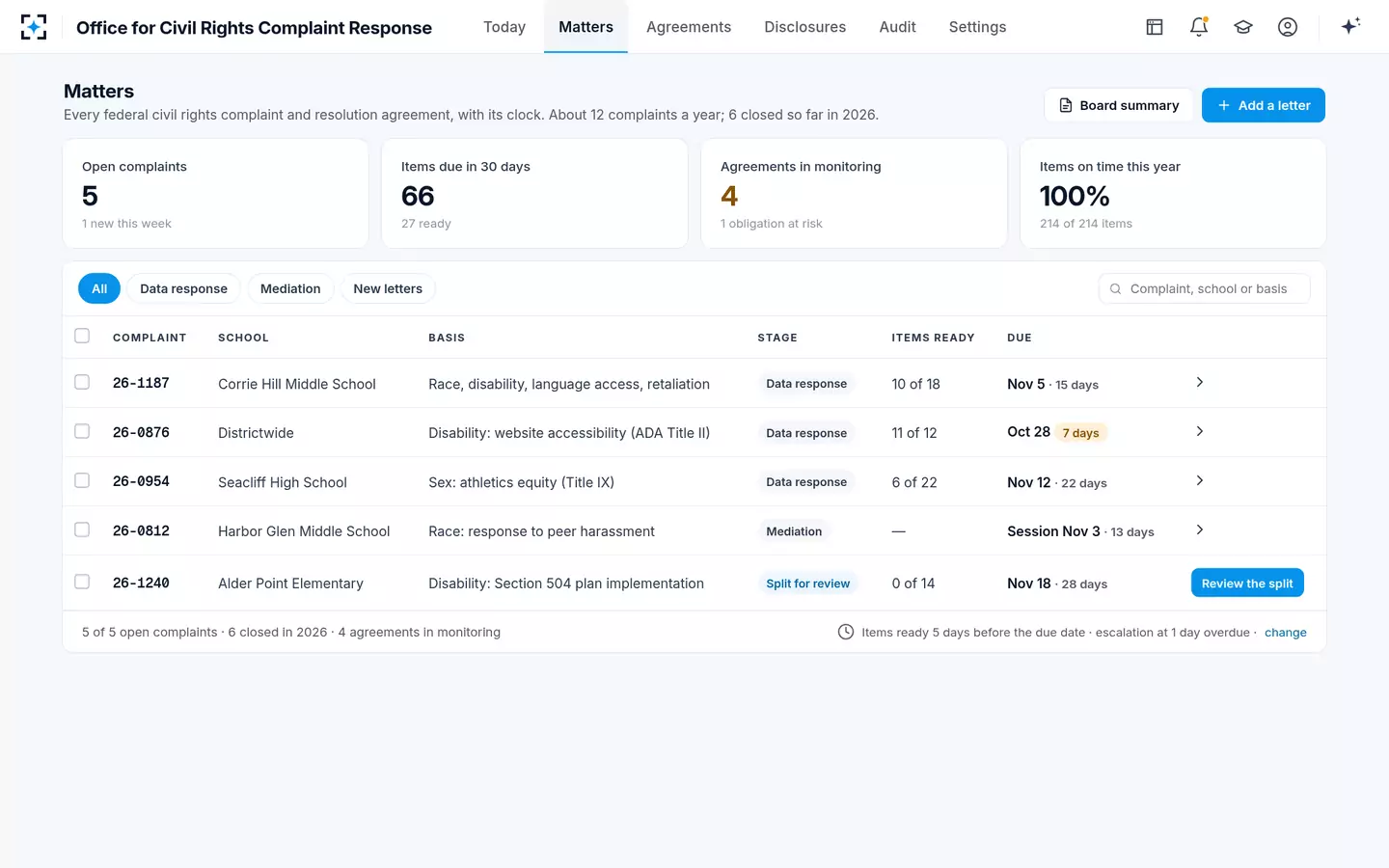This screenshot has width=1389, height=868.
Task: Select the All filter chip
Action: 99,288
